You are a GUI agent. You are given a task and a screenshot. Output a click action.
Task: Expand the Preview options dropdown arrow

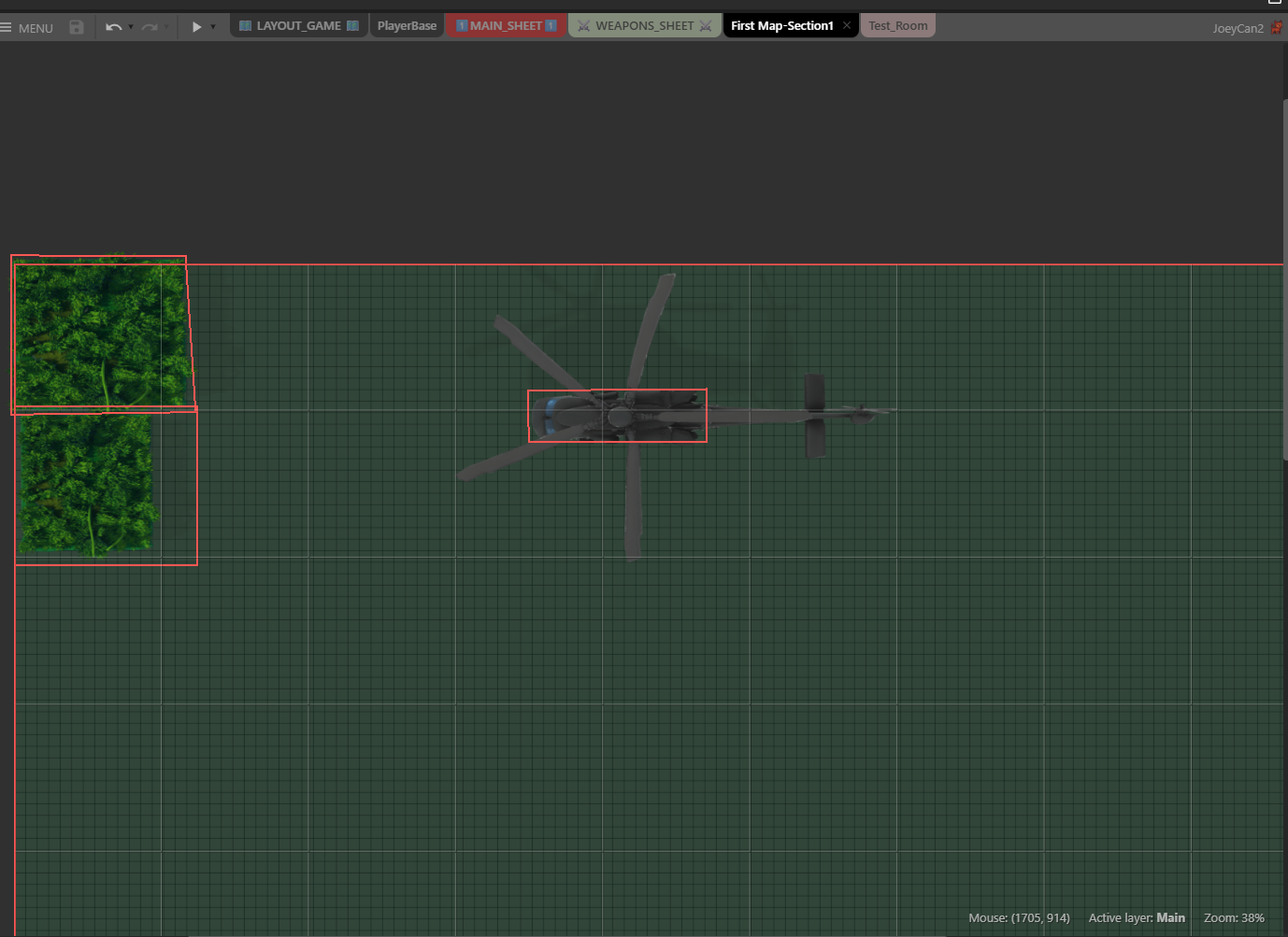click(x=213, y=27)
